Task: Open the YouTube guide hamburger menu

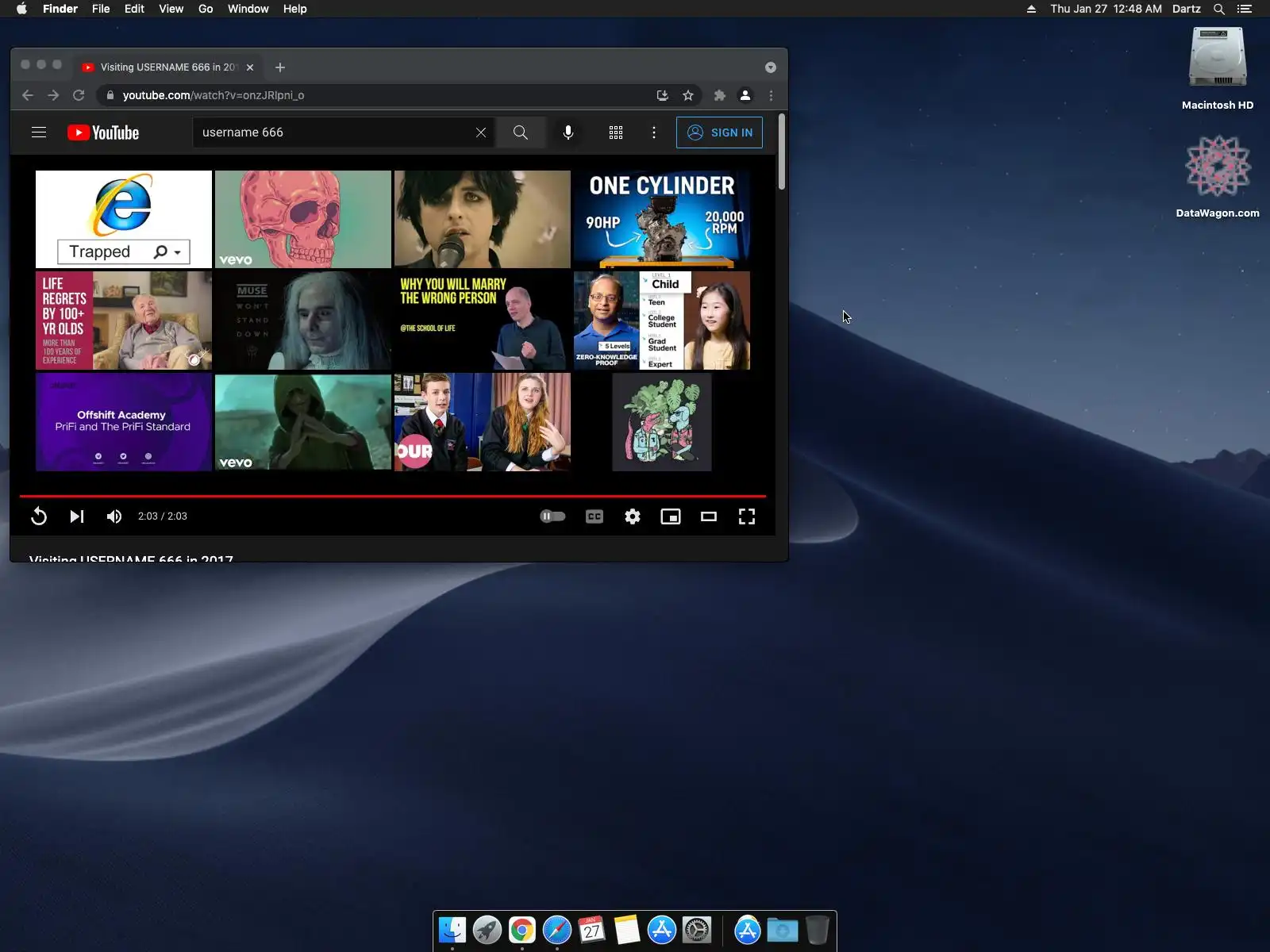Action: (39, 132)
